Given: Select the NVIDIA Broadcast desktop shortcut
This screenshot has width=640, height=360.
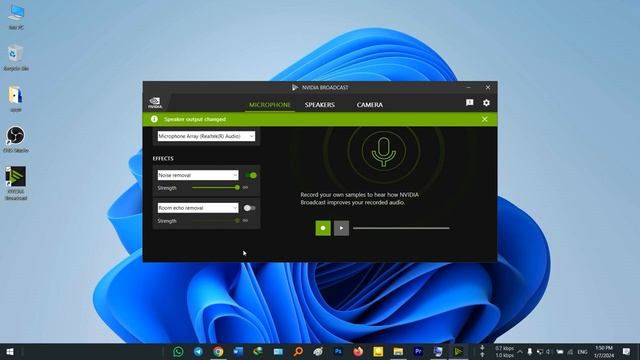Looking at the screenshot, I should (x=16, y=183).
